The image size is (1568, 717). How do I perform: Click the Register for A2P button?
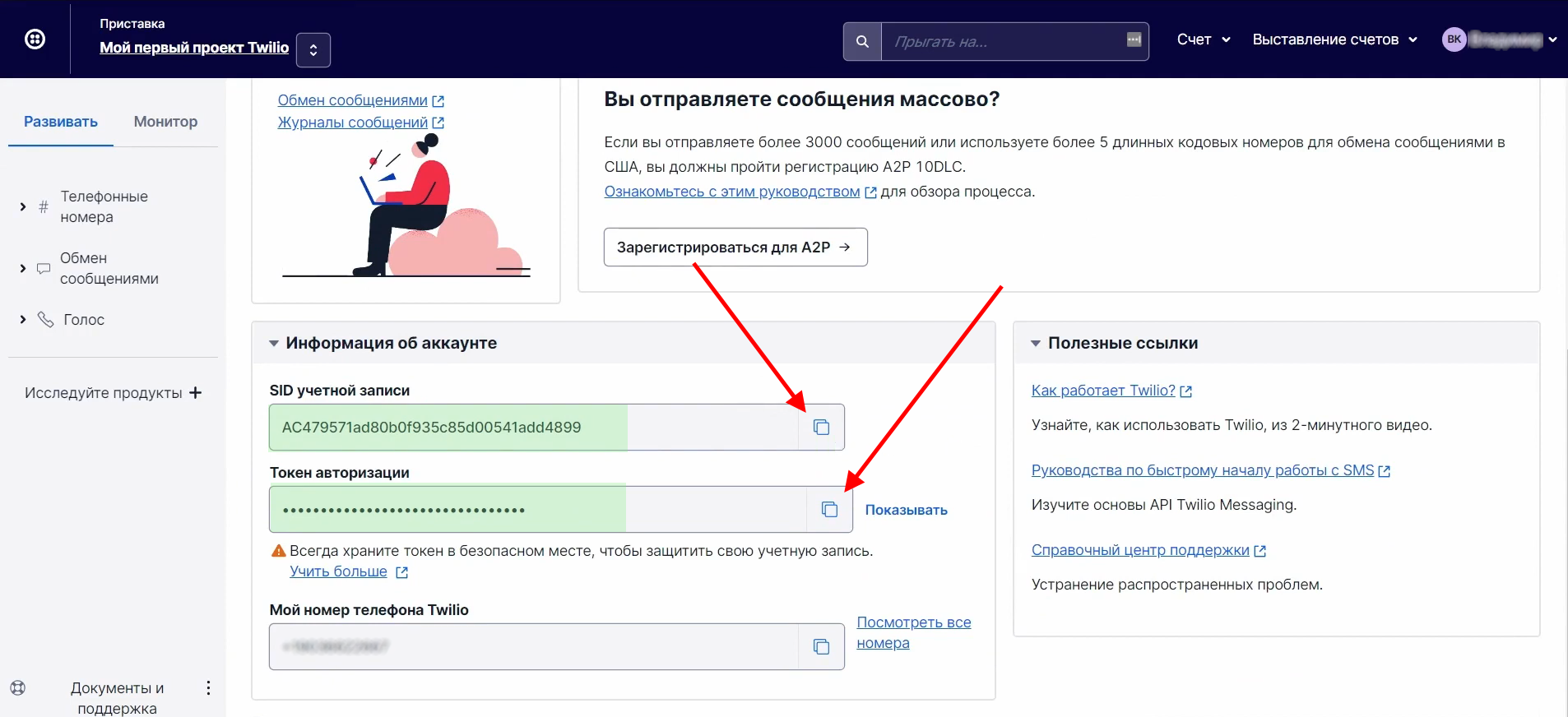coord(735,247)
